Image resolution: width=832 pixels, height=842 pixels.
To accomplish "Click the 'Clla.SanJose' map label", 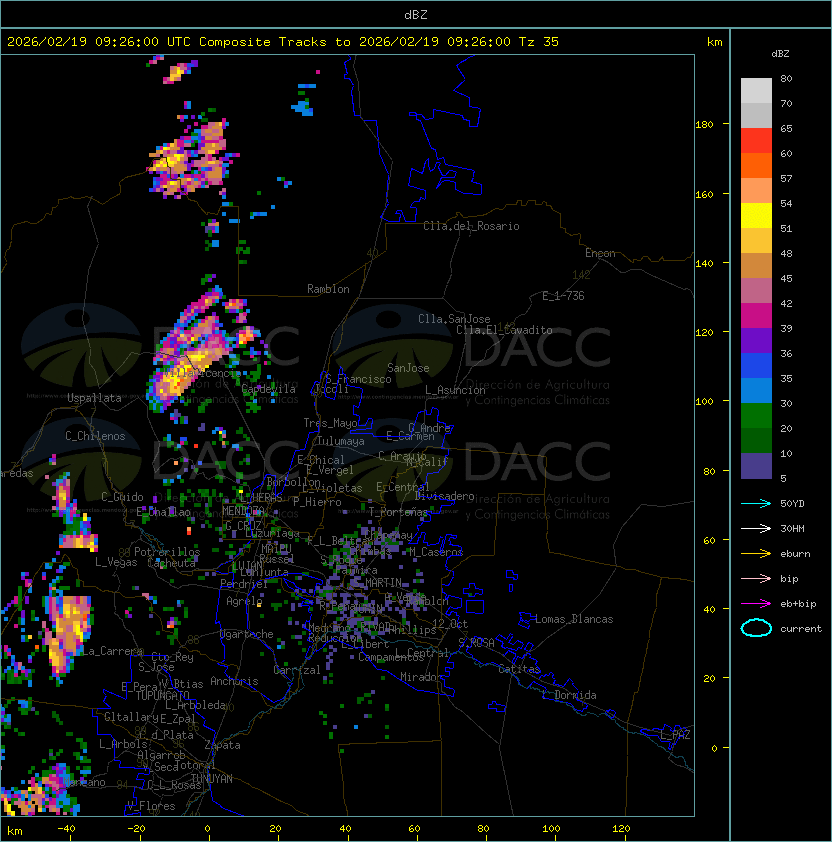I will point(454,319).
